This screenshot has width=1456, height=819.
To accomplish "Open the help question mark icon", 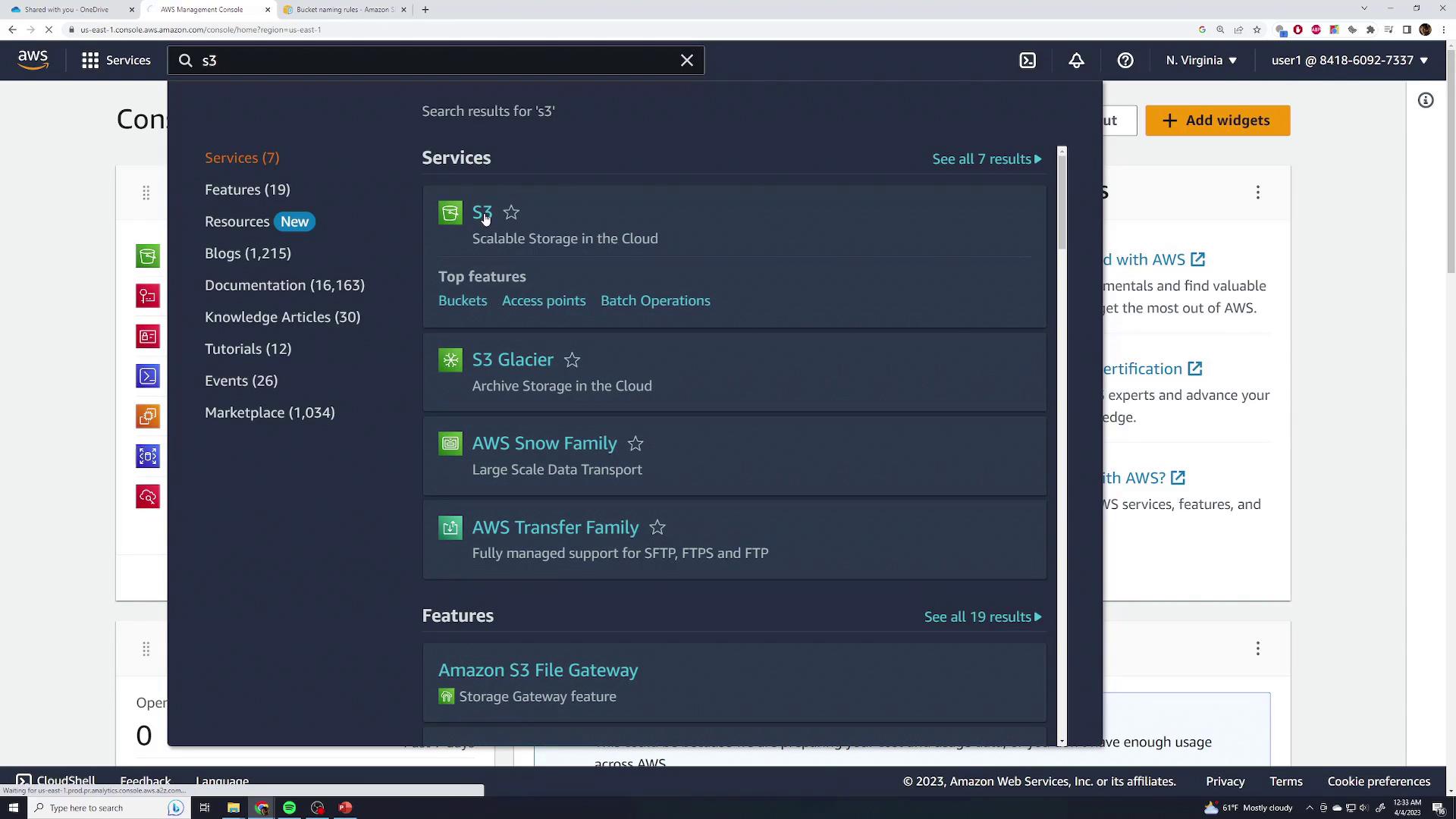I will (x=1125, y=61).
